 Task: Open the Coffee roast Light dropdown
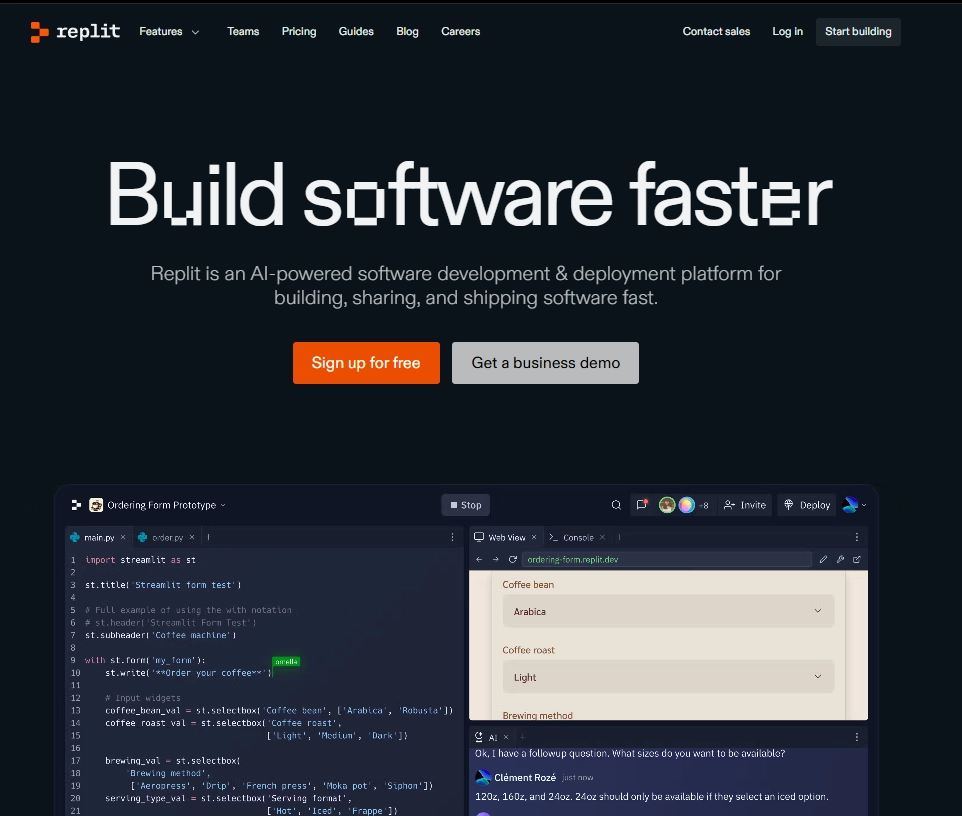pyautogui.click(x=668, y=677)
